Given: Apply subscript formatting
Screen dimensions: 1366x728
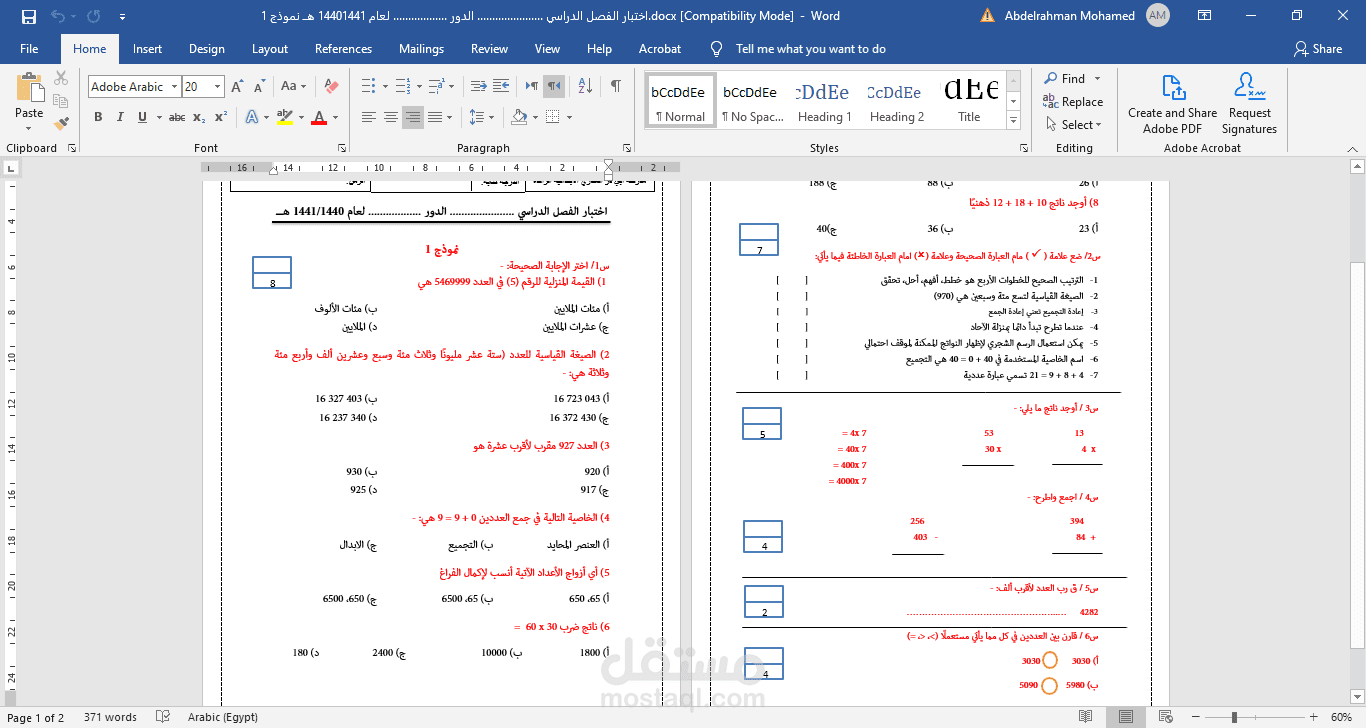Looking at the screenshot, I should pyautogui.click(x=200, y=117).
